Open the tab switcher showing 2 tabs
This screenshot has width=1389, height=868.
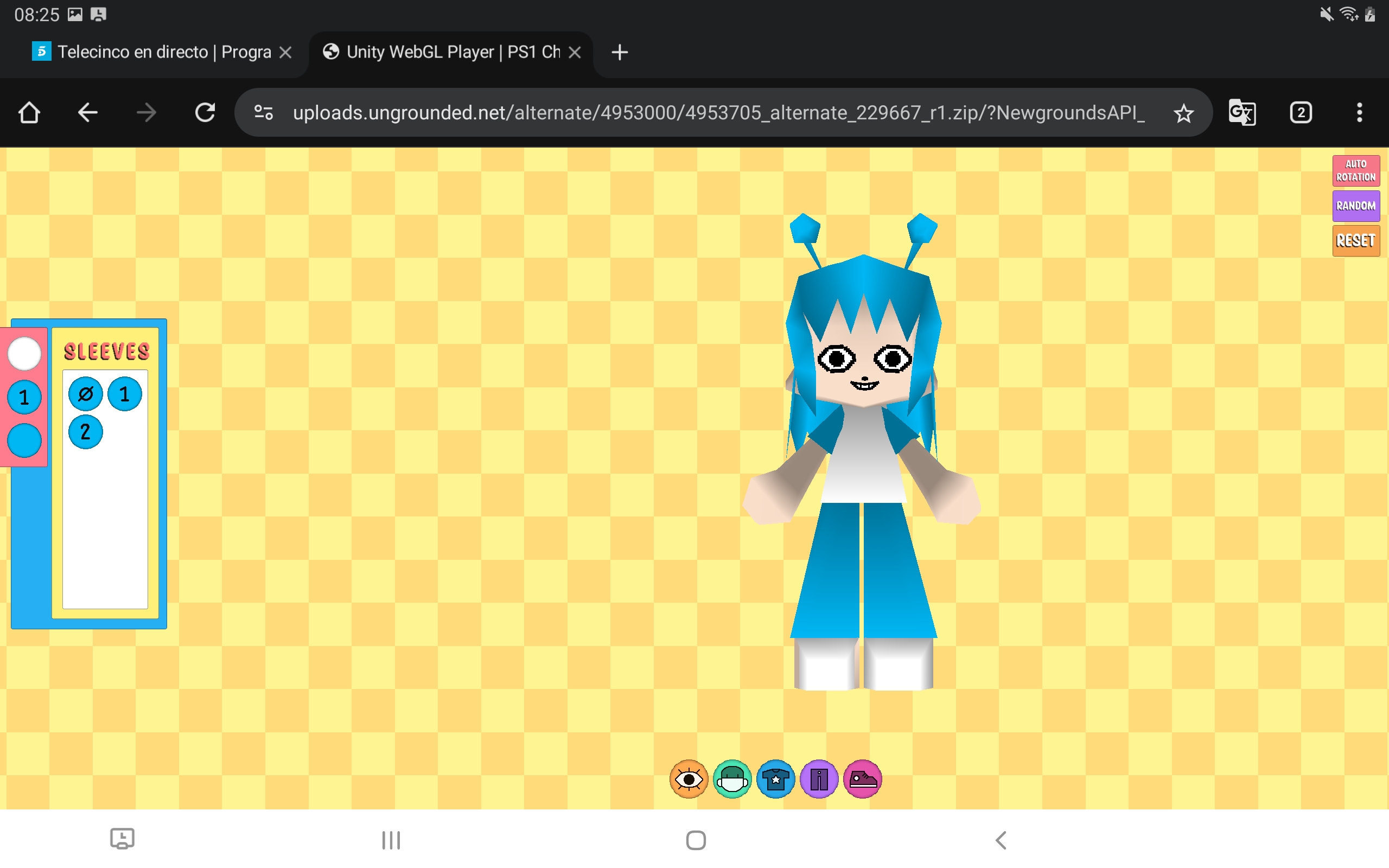coord(1301,112)
